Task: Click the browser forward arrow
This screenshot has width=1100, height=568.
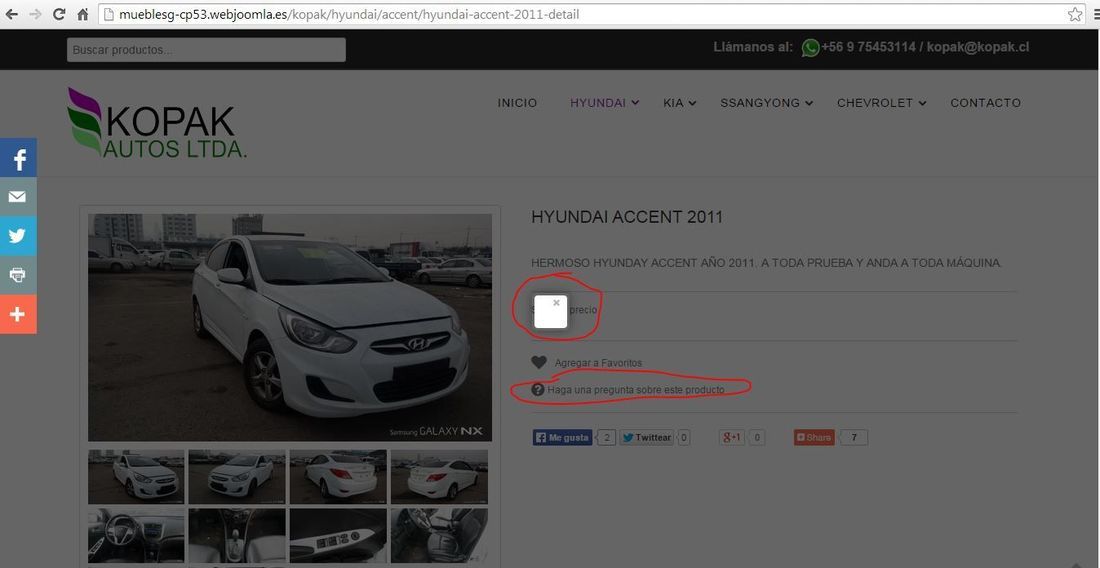Action: (x=35, y=14)
